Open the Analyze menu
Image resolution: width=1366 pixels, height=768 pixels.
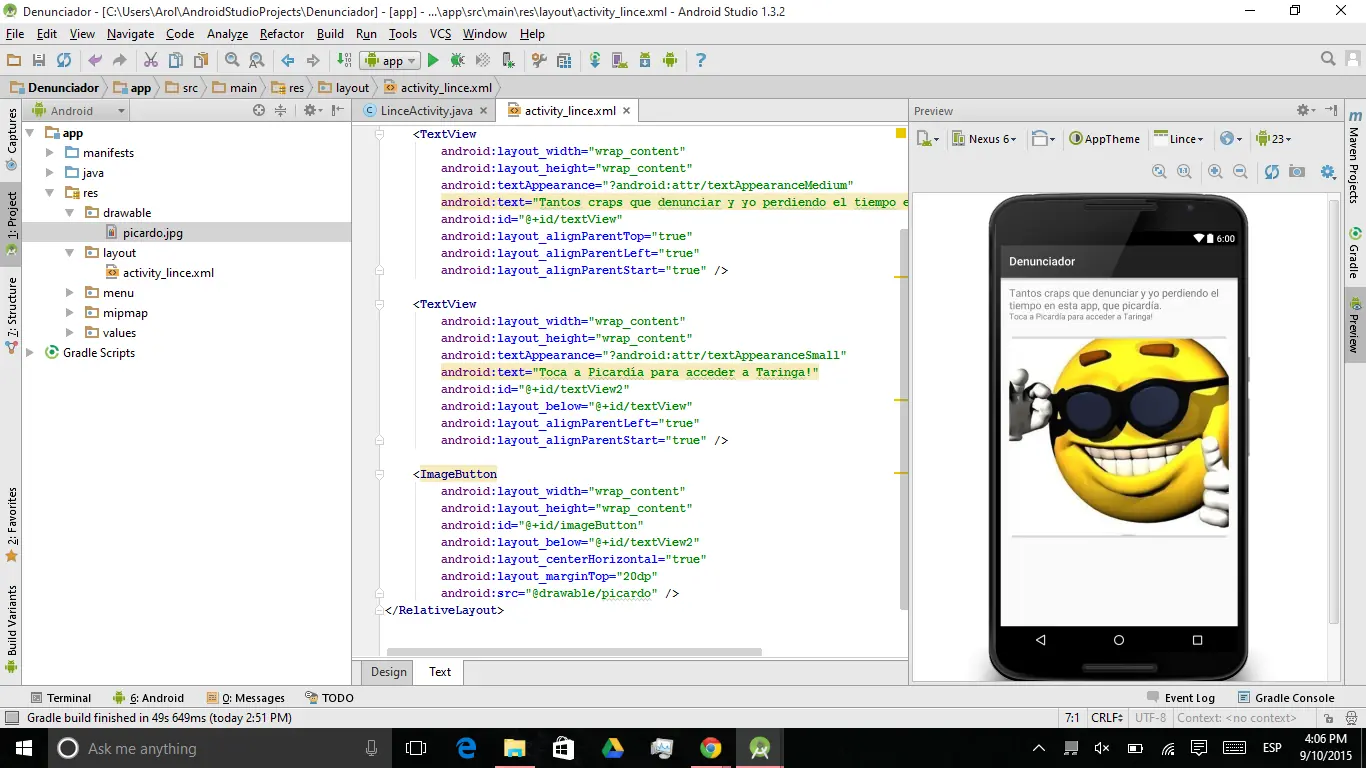pos(227,34)
